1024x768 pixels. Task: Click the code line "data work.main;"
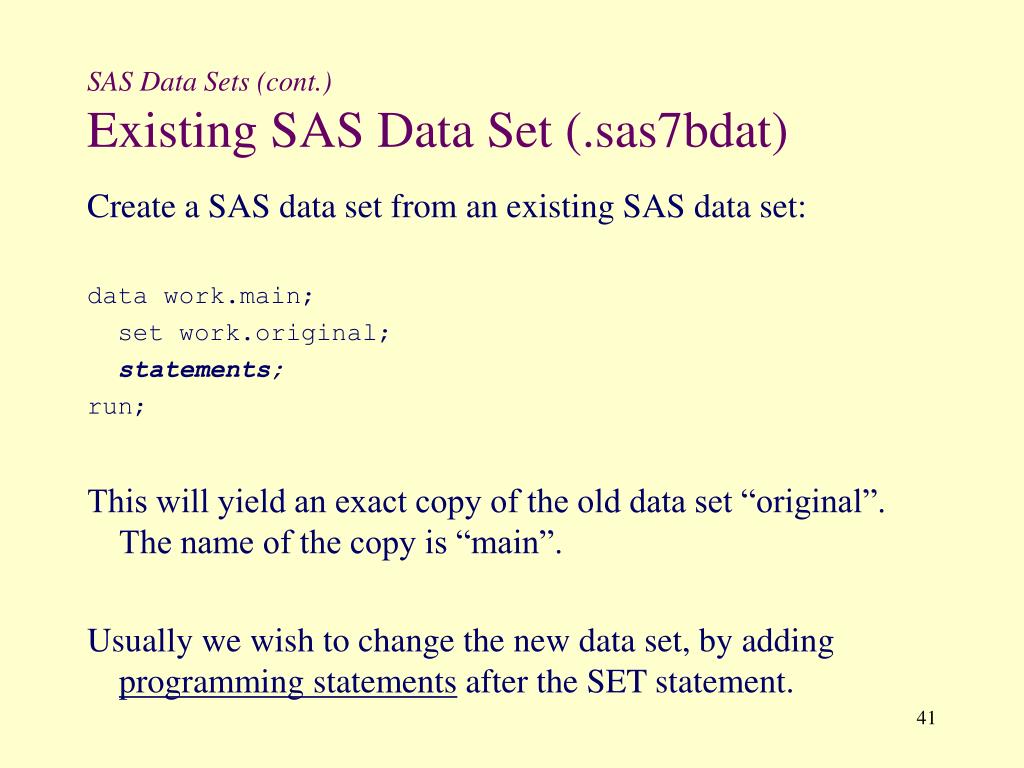(201, 296)
